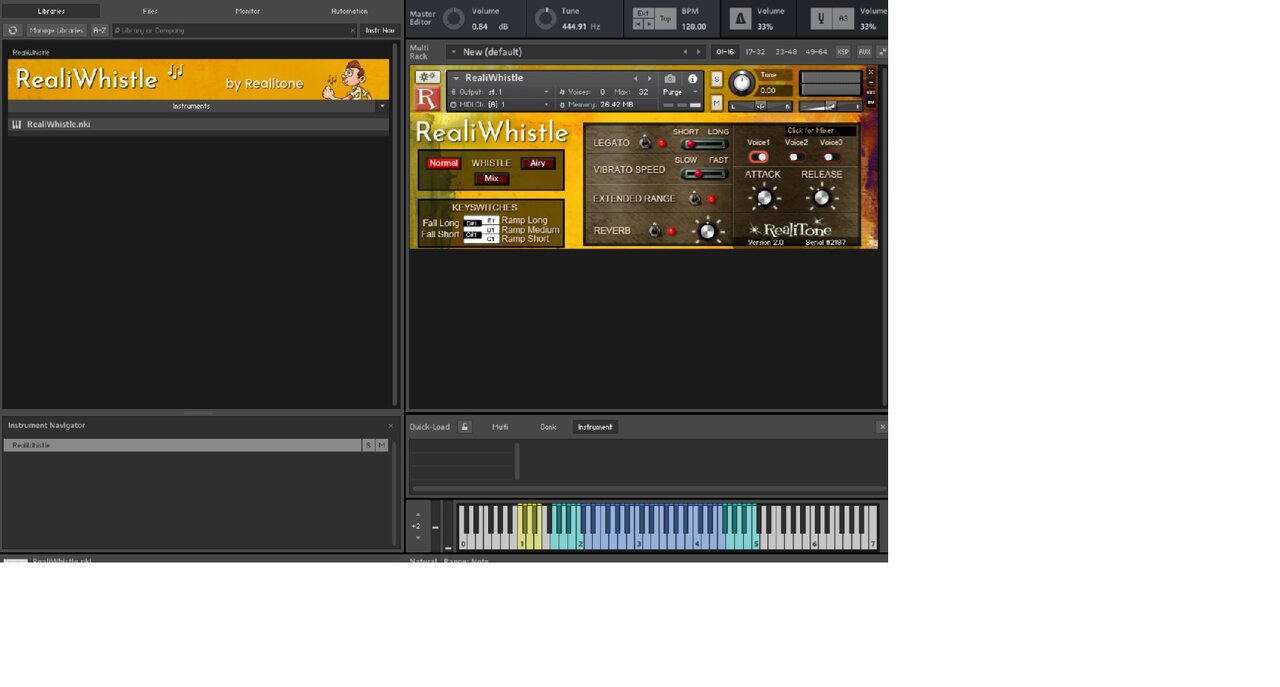Load previous RealiWhistle instrument arrow

point(635,78)
